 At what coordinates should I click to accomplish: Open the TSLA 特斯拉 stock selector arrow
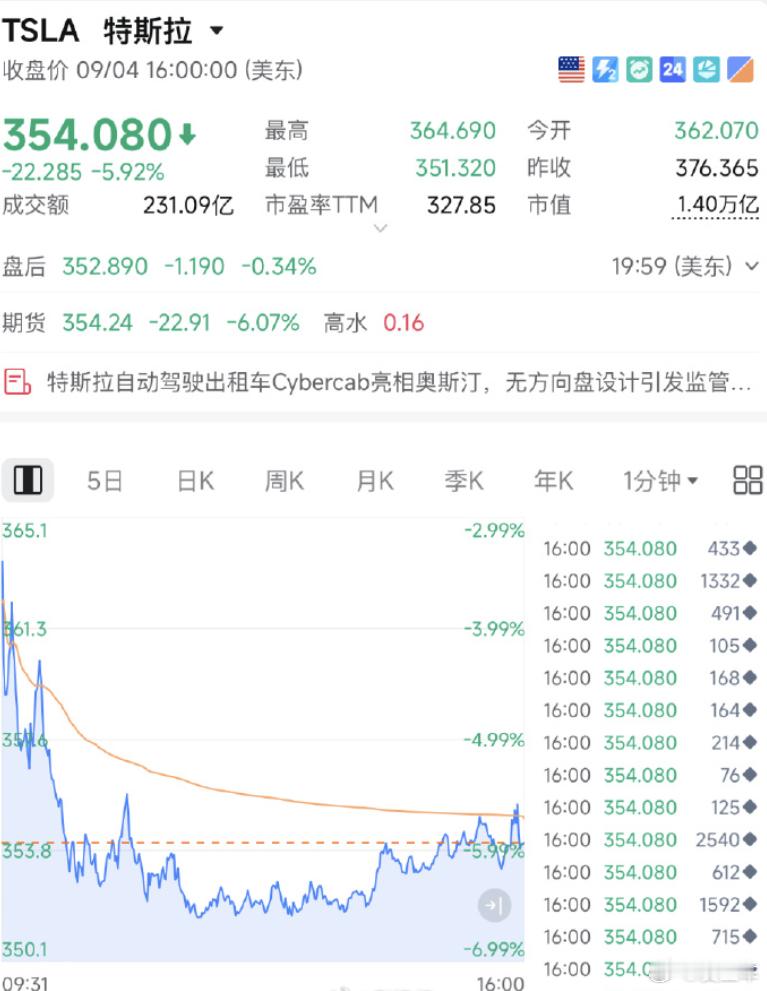[x=217, y=30]
